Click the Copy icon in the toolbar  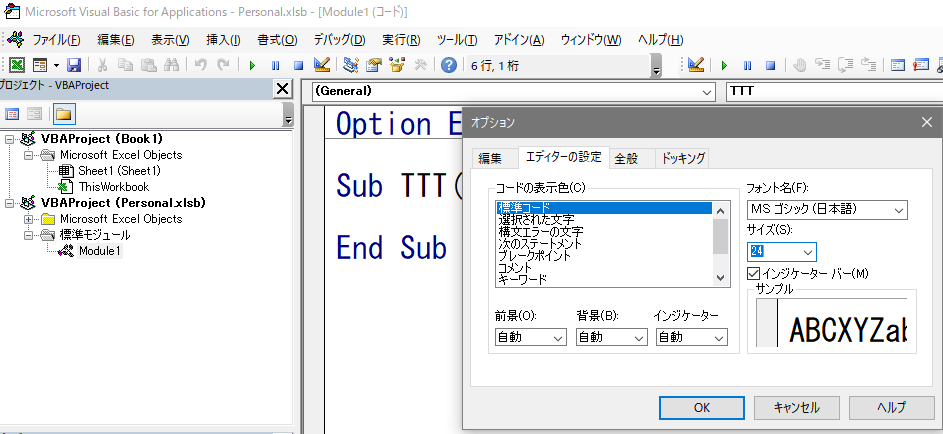coord(125,65)
